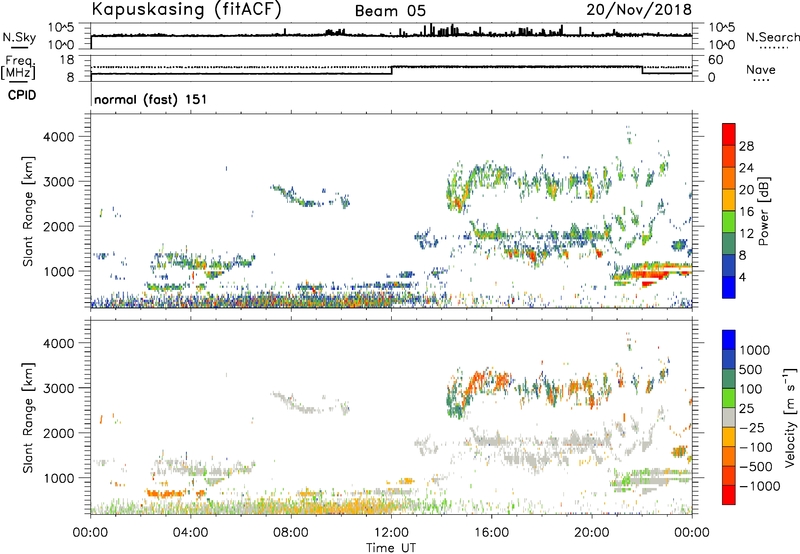Click the '20:00' time axis tick label
This screenshot has height=554, width=800.
592,533
